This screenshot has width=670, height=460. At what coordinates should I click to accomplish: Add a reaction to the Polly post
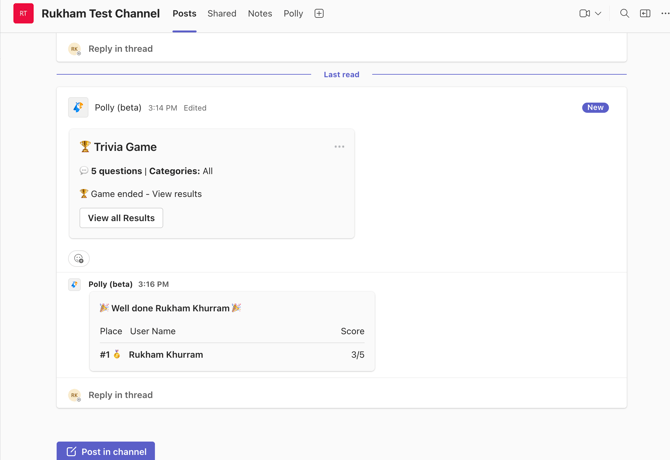pyautogui.click(x=79, y=259)
